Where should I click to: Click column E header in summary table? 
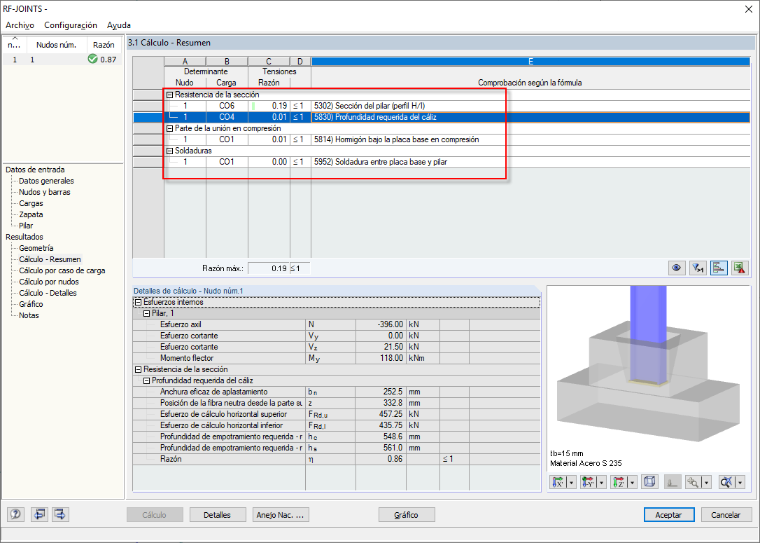pyautogui.click(x=530, y=62)
